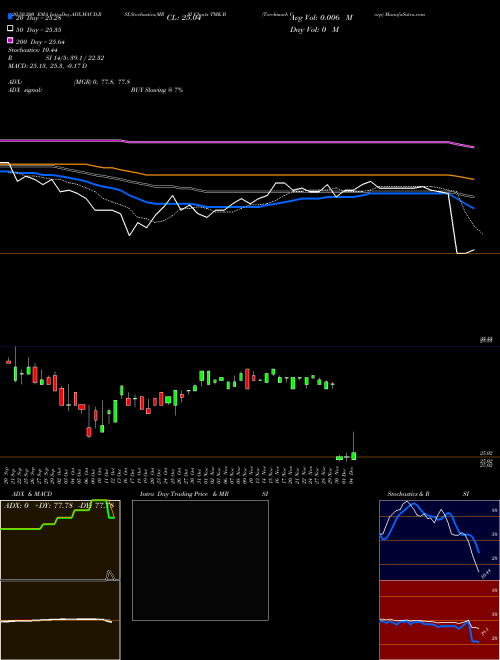Click the 'RSI 14/5: 39.1 / 22.32' text
The height and width of the screenshot is (660, 500).
(56, 58)
